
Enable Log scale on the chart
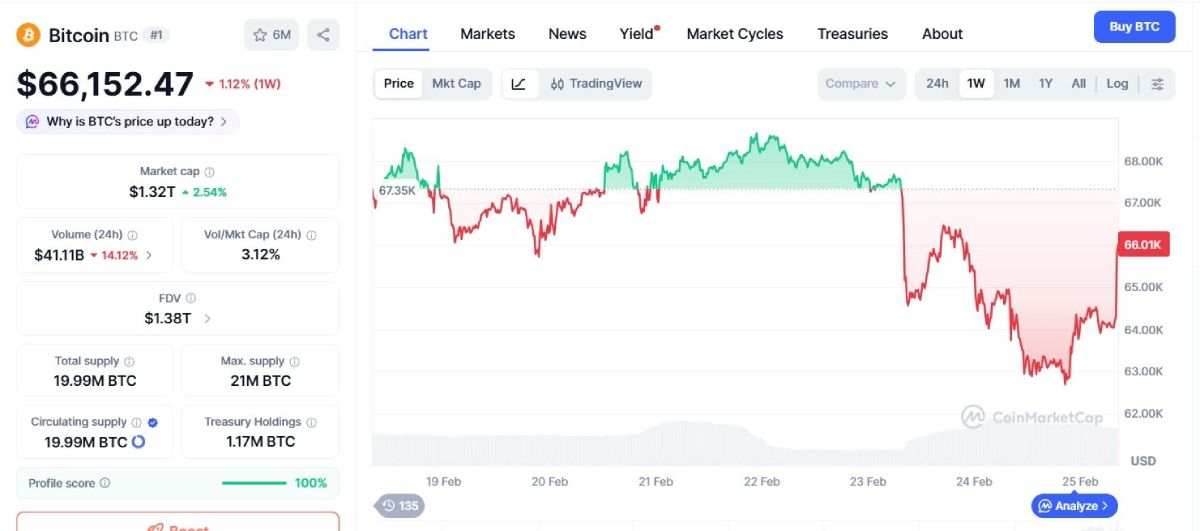point(1117,84)
